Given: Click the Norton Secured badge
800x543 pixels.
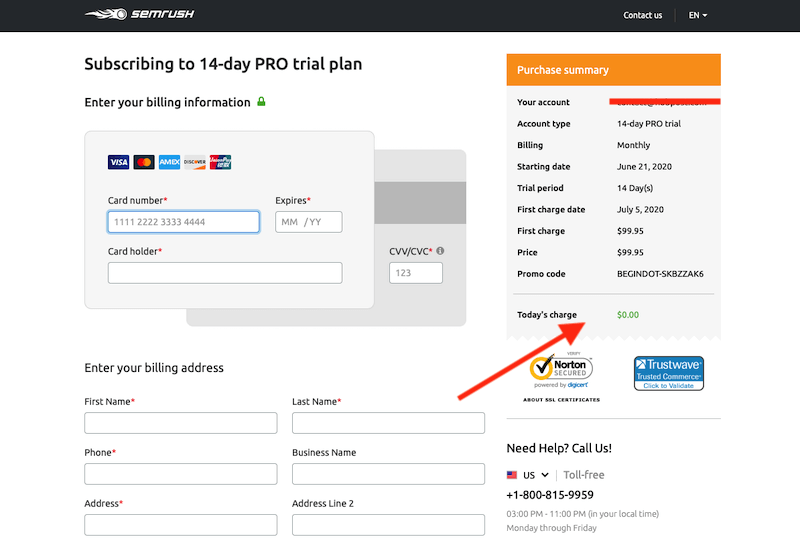Looking at the screenshot, I should coord(561,371).
